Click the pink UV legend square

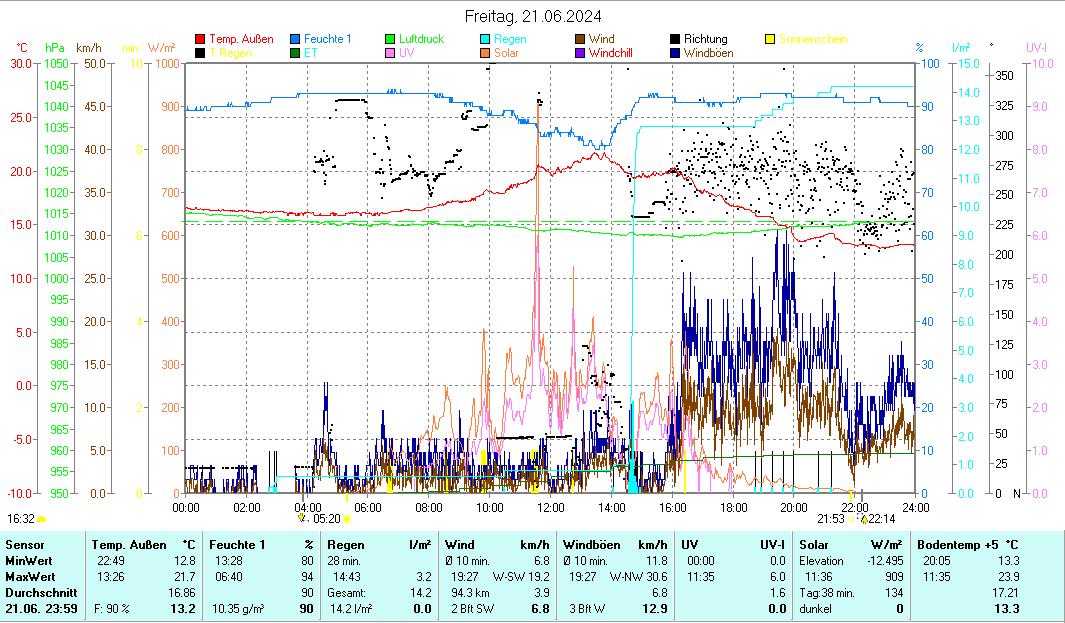click(391, 53)
